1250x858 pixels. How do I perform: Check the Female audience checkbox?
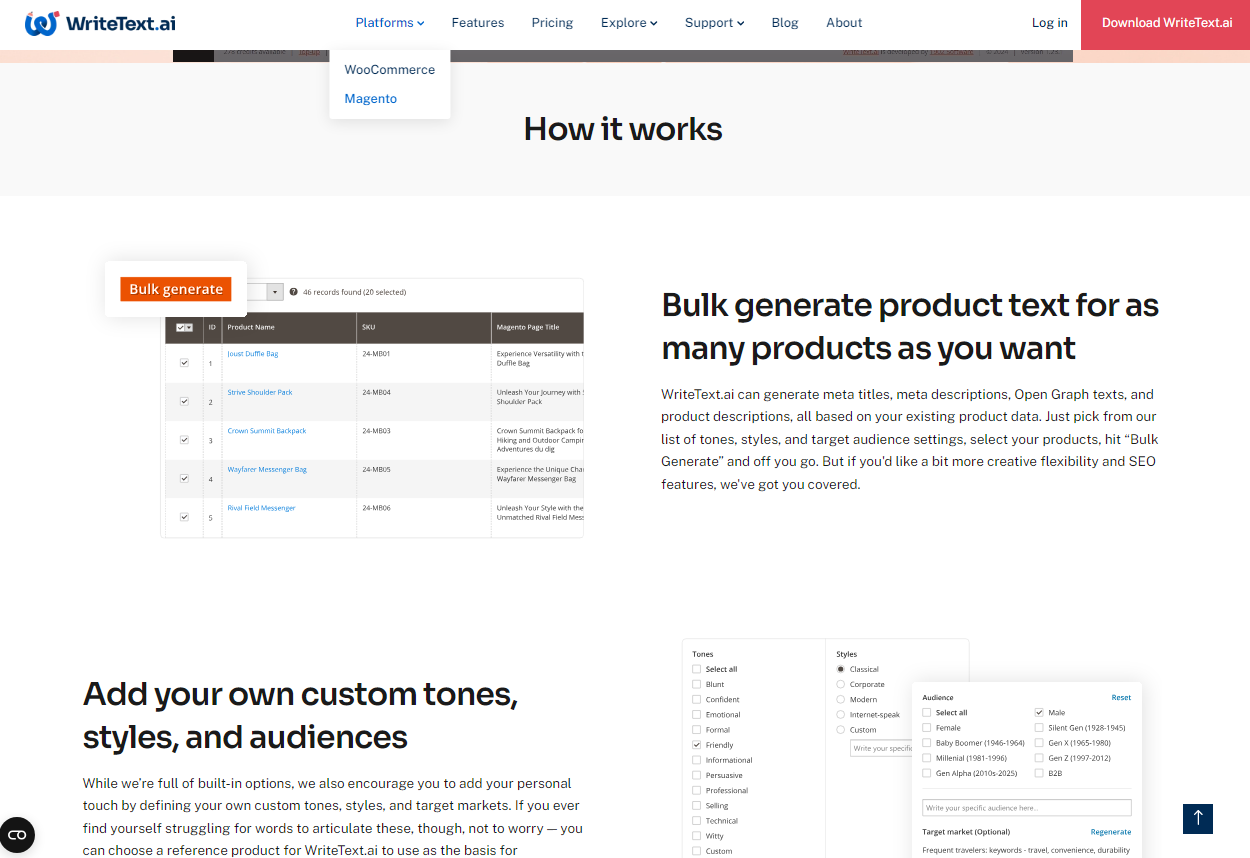pyautogui.click(x=927, y=728)
